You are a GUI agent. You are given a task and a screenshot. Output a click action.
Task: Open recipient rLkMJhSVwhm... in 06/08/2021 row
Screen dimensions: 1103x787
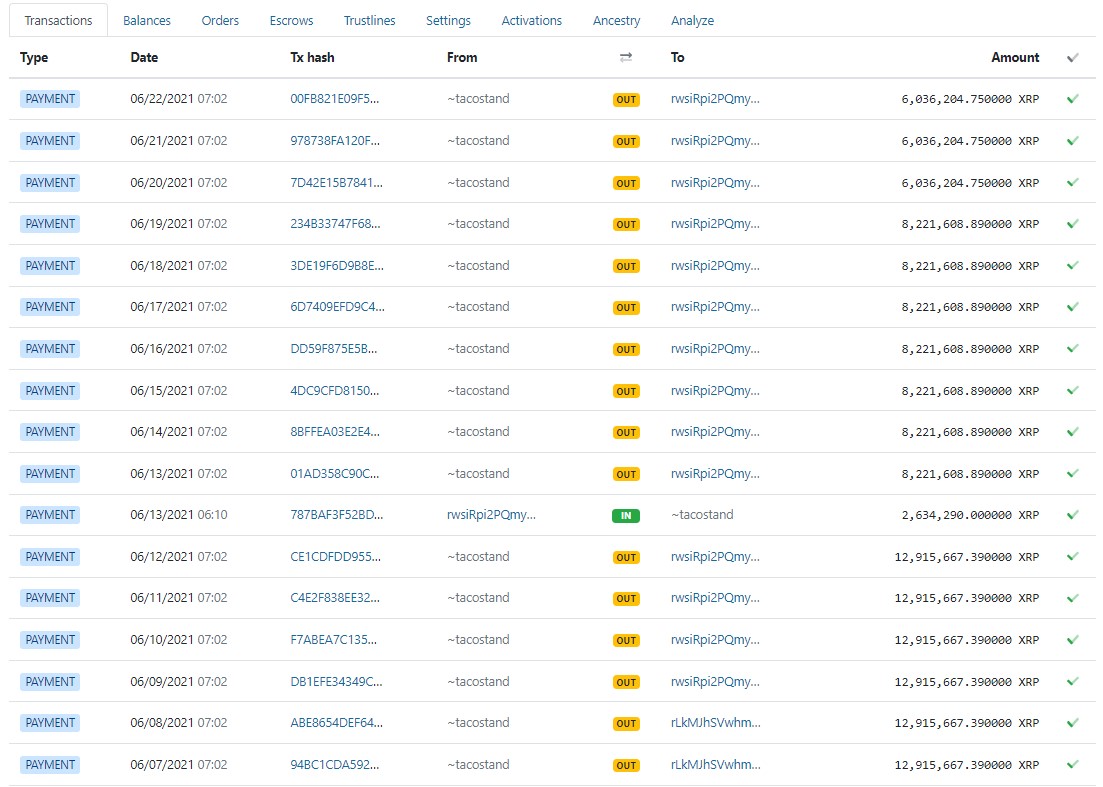point(715,722)
